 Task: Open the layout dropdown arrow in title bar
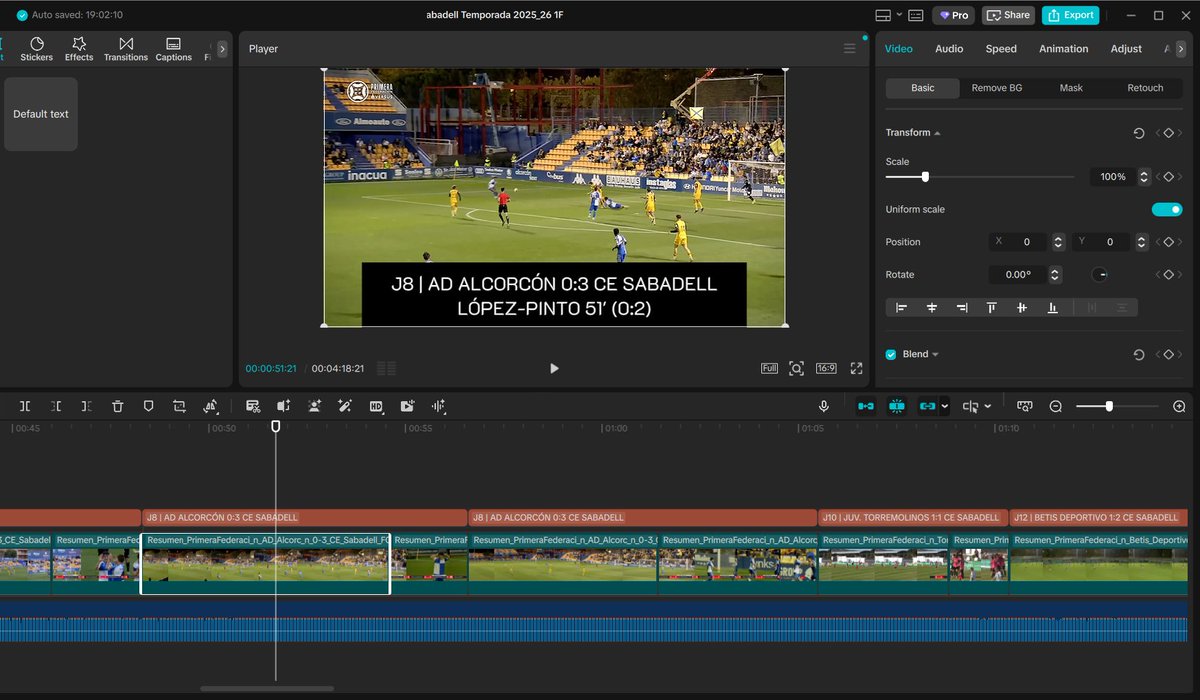point(899,15)
